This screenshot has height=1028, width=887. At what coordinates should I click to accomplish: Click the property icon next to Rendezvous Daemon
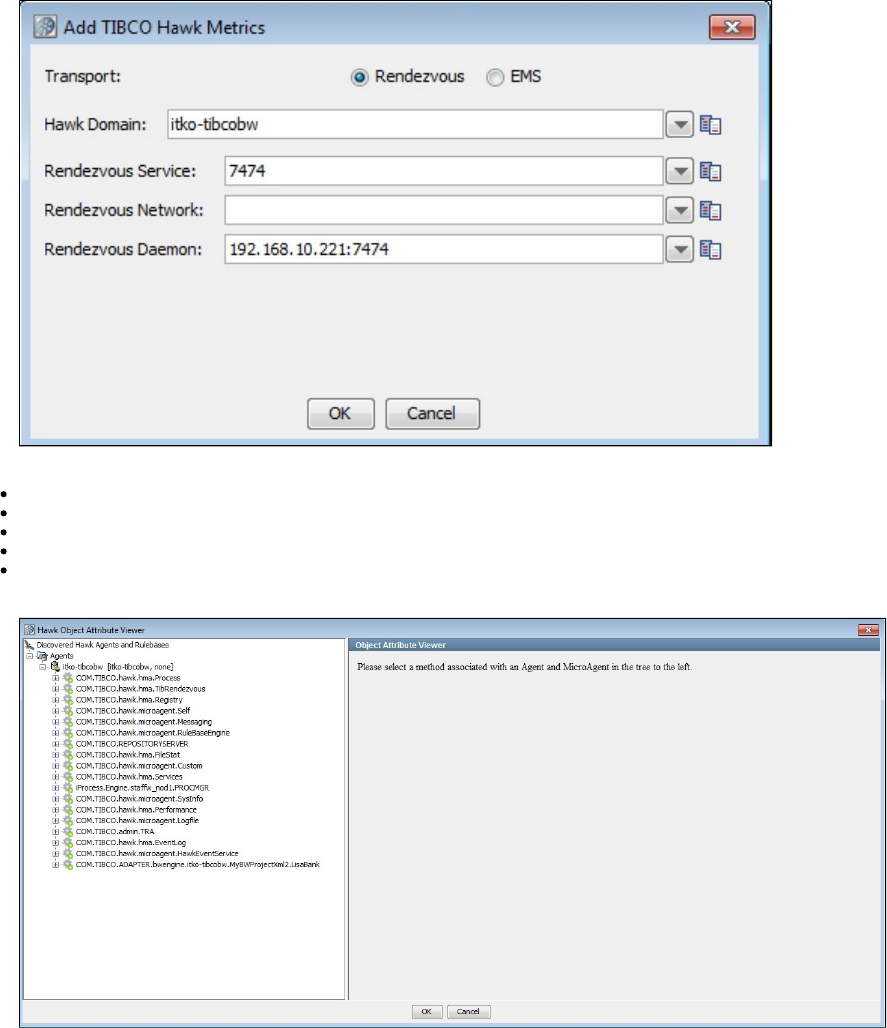coord(710,250)
